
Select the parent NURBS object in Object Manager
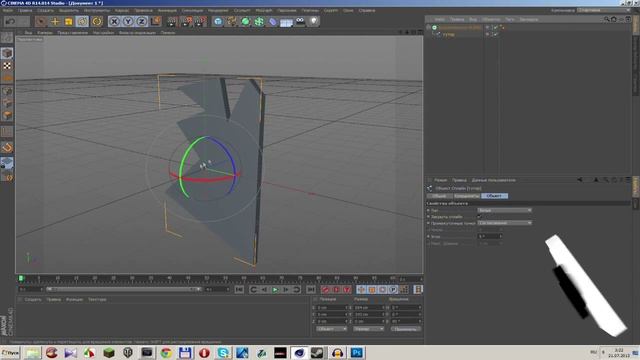460,27
